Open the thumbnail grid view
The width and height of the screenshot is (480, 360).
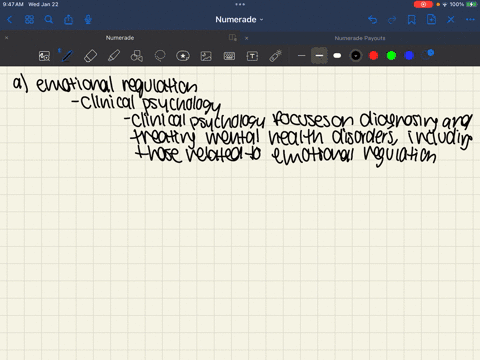[x=29, y=20]
